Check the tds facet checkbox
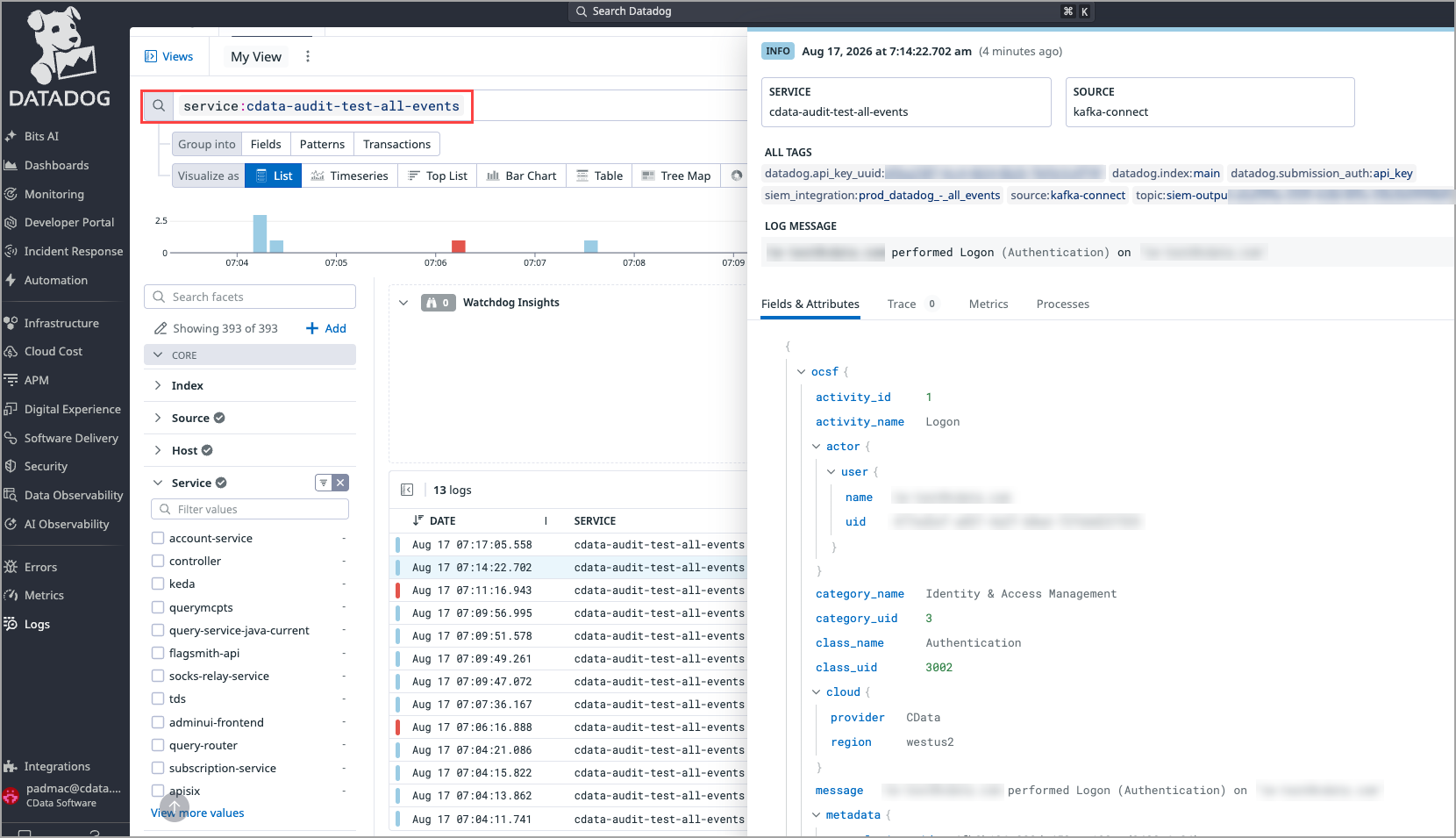 point(158,698)
